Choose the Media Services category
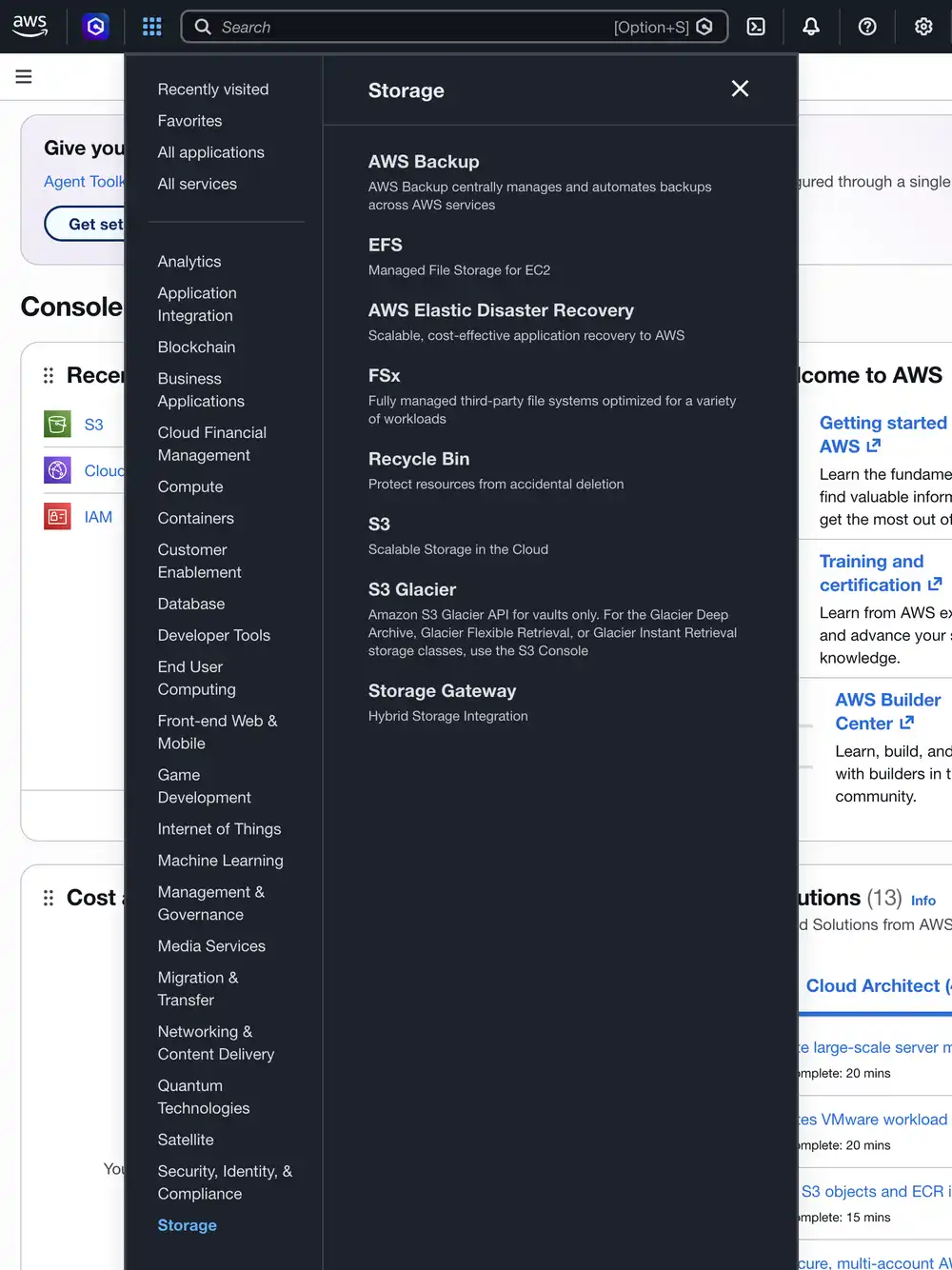This screenshot has width=952, height=1270. click(211, 946)
